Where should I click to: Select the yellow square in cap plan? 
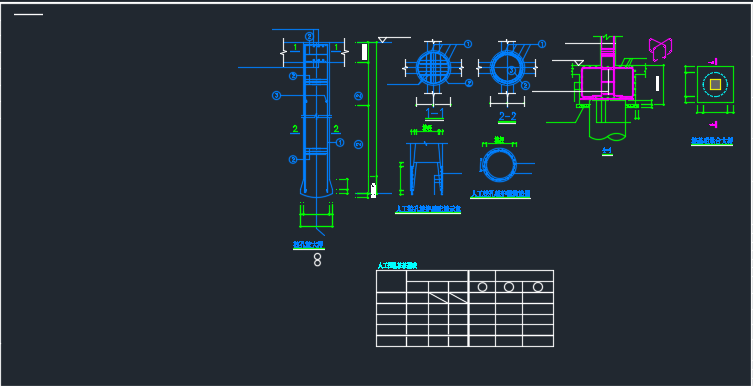pyautogui.click(x=715, y=84)
